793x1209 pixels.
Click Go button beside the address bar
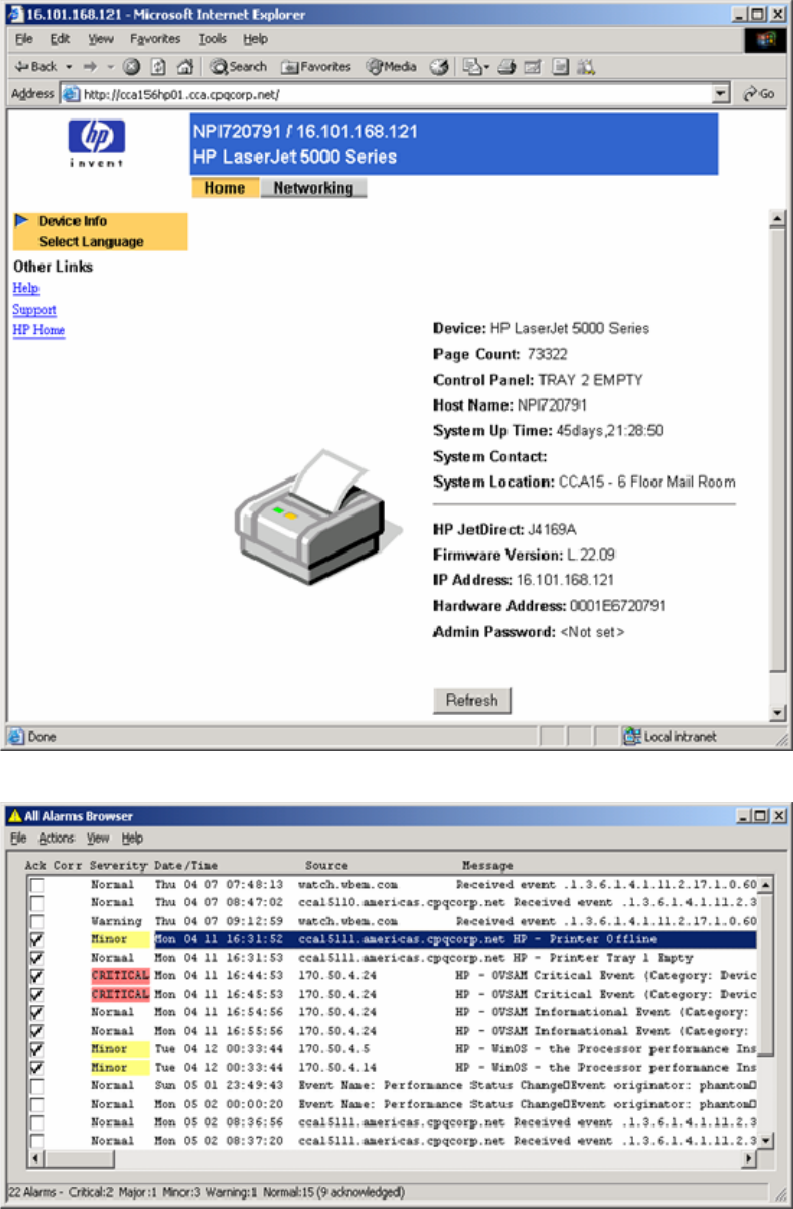(x=759, y=94)
